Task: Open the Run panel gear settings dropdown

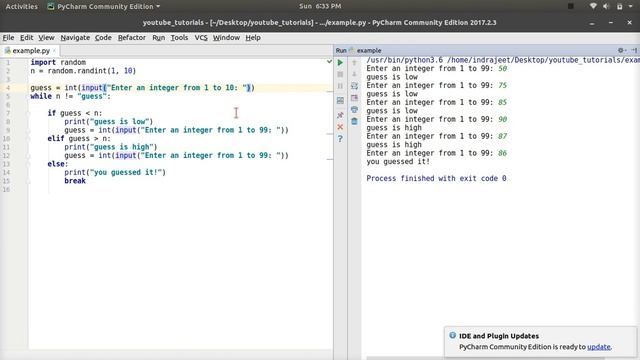Action: (x=622, y=50)
